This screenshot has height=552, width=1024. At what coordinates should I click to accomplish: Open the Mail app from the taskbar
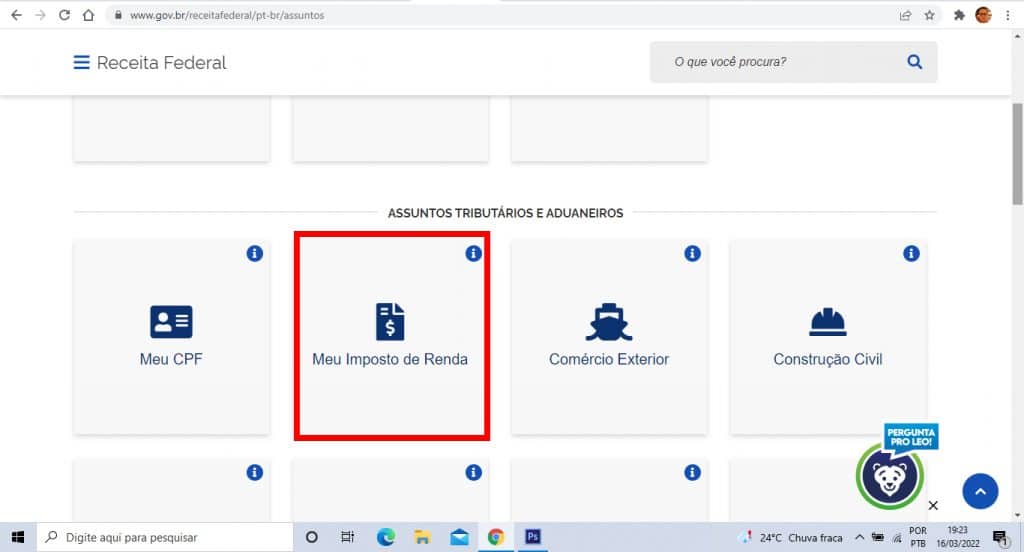(459, 537)
